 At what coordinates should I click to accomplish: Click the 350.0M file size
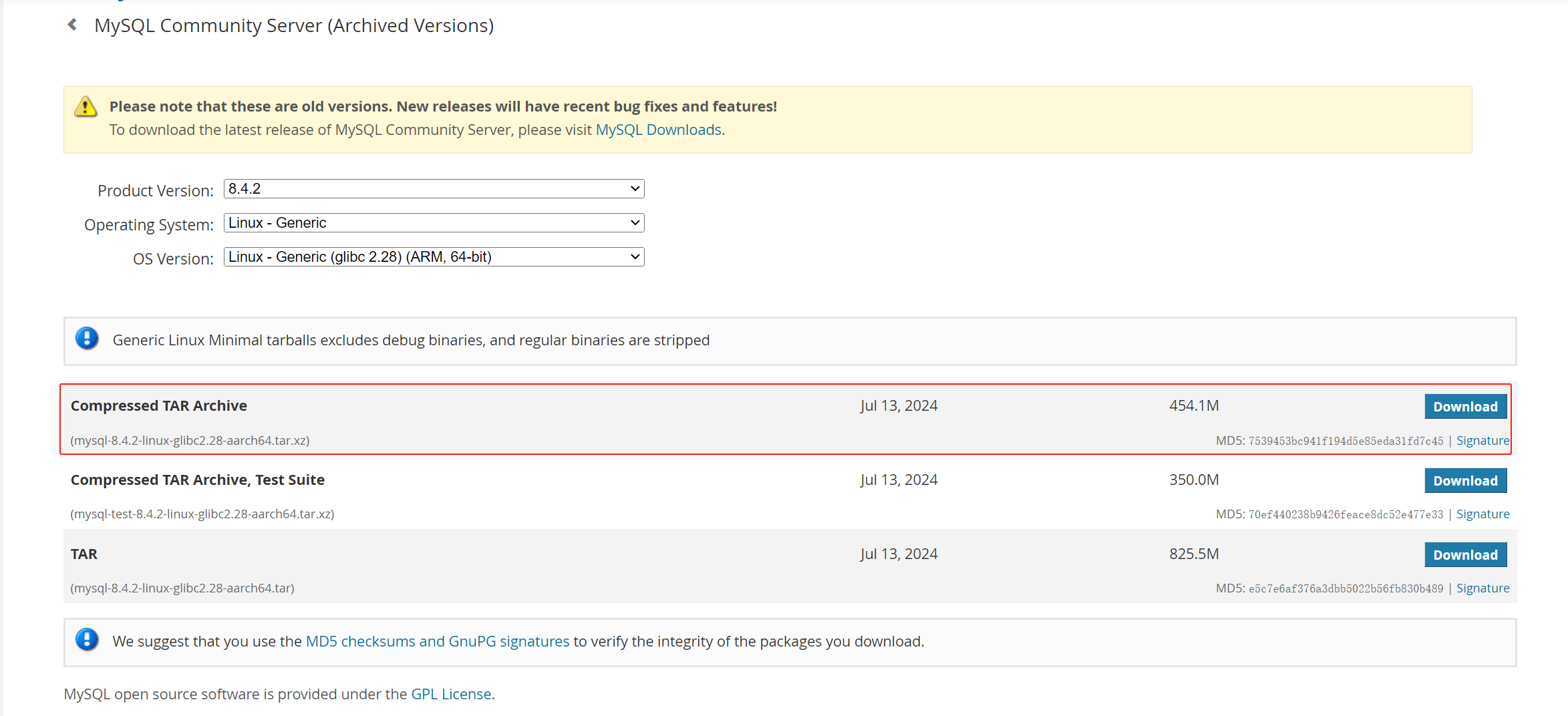(1194, 480)
